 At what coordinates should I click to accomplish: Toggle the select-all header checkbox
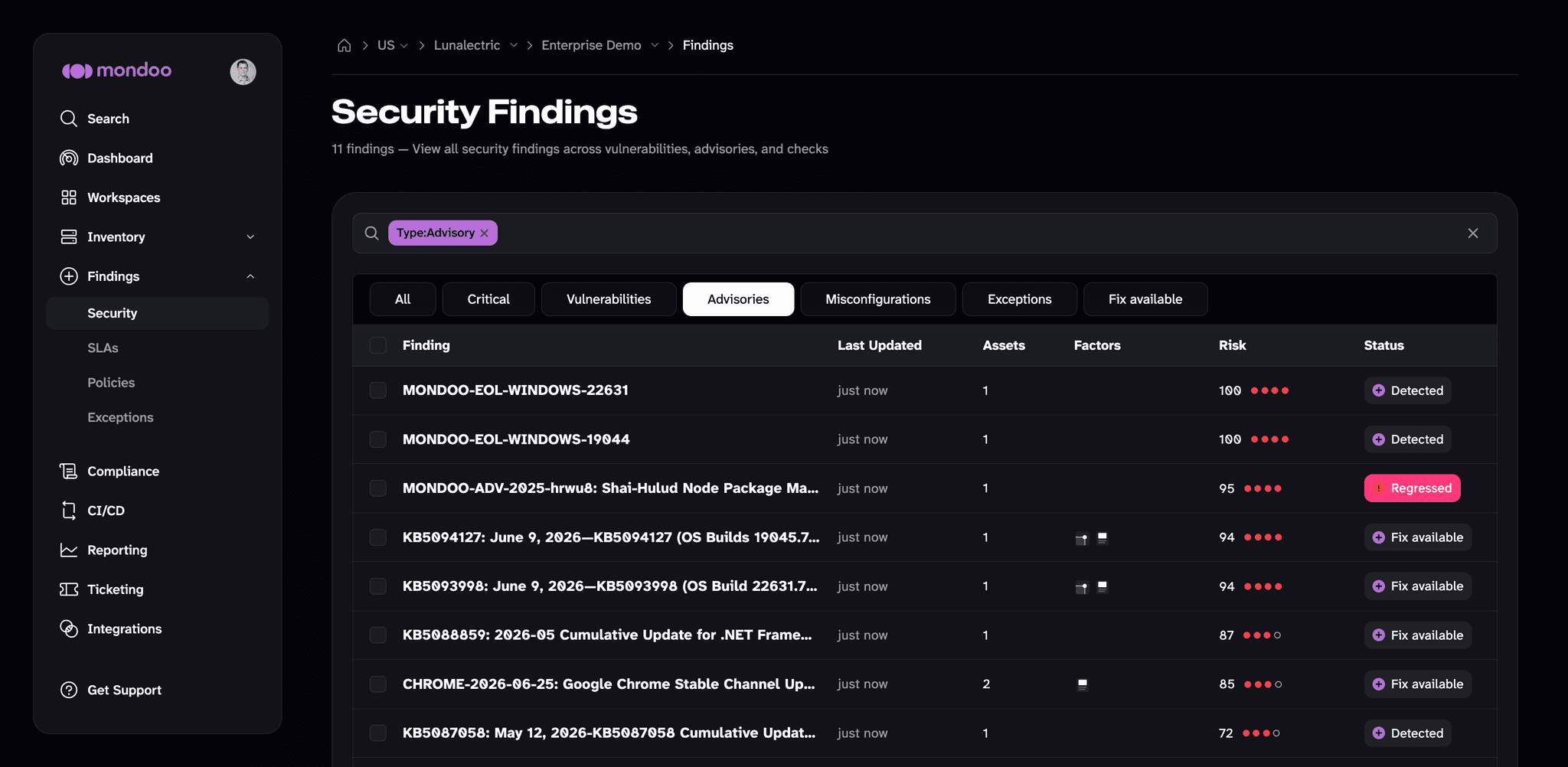tap(378, 345)
